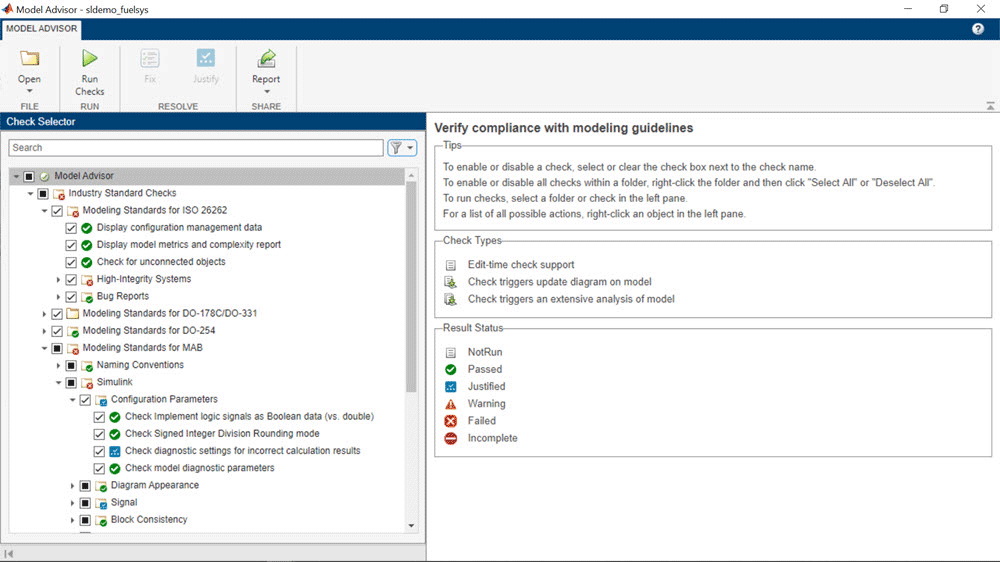Toggle Check model diagnostic parameters checkbox

click(x=99, y=468)
